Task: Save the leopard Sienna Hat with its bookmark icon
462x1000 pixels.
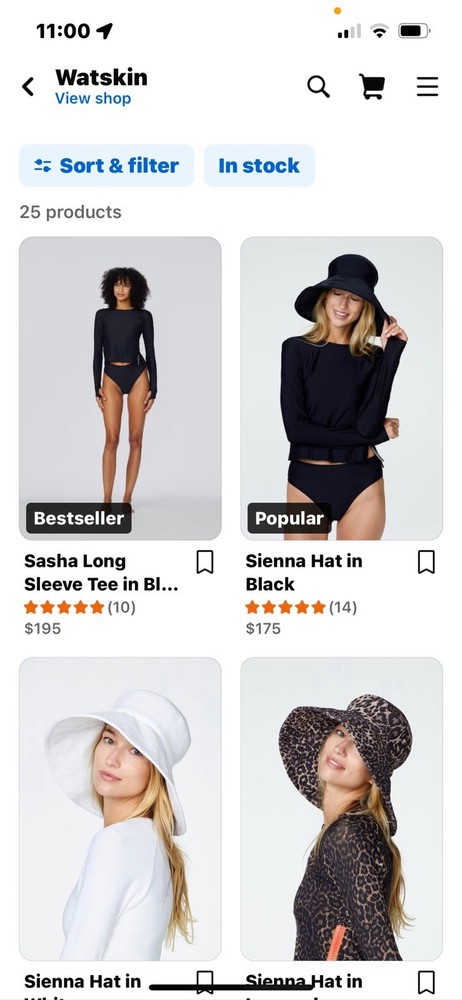Action: click(426, 982)
